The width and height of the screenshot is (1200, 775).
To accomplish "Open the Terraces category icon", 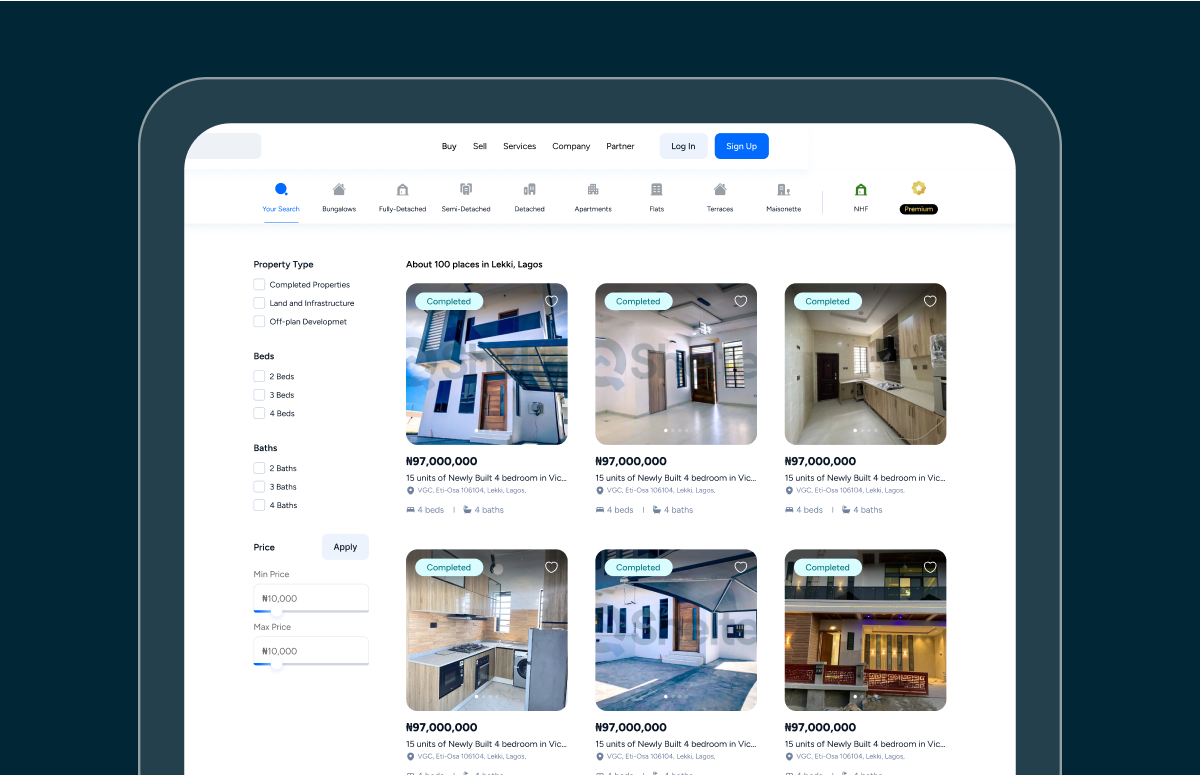I will (720, 190).
